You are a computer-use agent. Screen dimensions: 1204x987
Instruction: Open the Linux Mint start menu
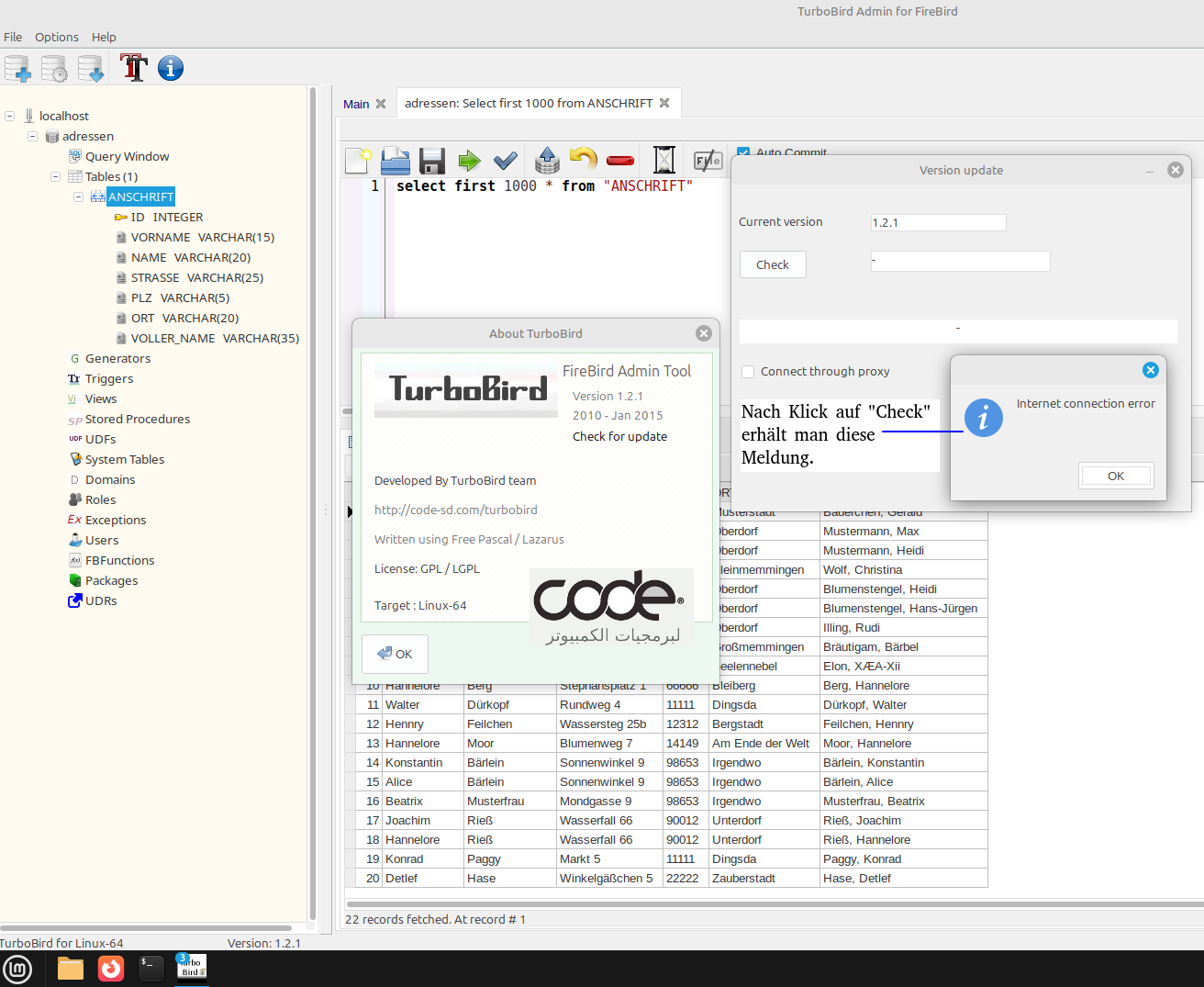[17, 969]
